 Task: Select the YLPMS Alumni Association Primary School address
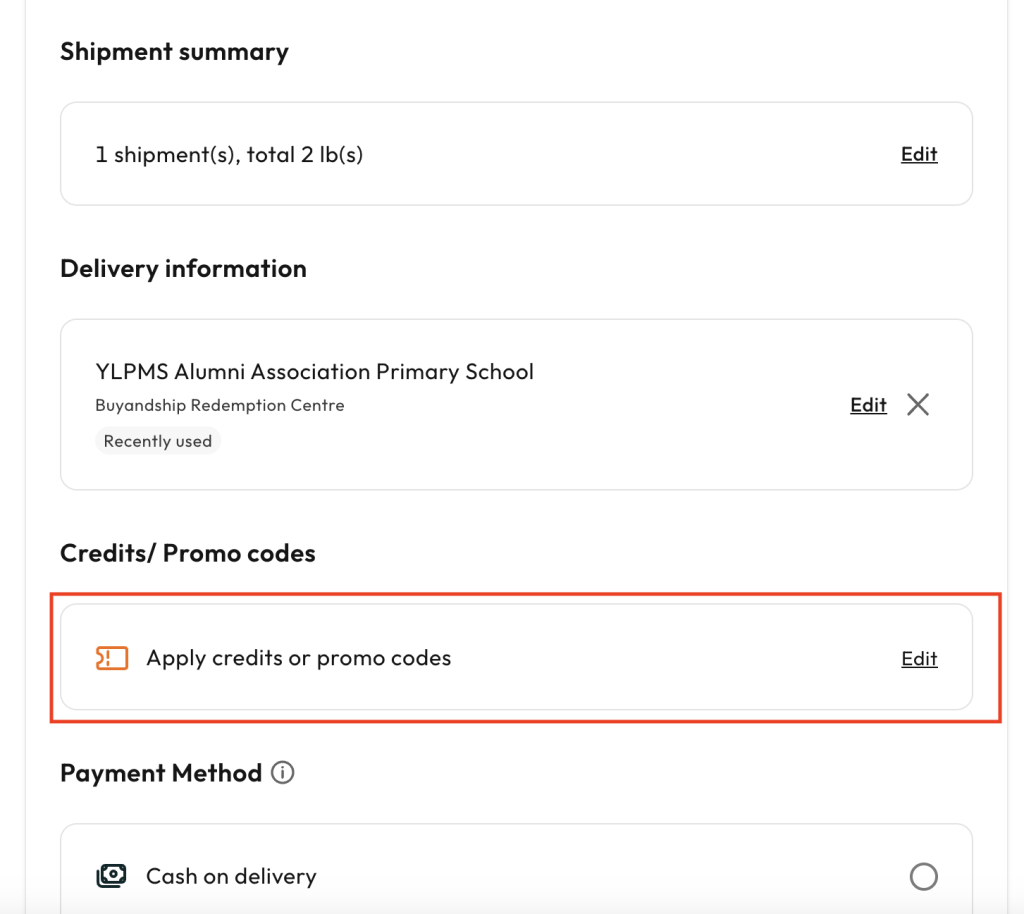314,372
